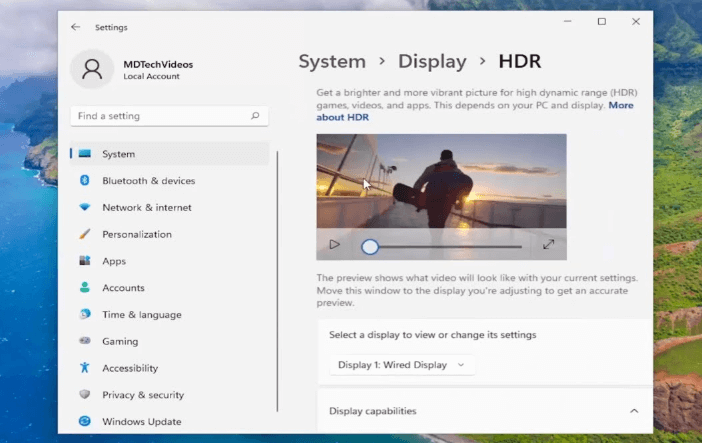Expand HDR preview video to fullscreen
Viewport: 702px width, 443px height.
[x=548, y=245]
